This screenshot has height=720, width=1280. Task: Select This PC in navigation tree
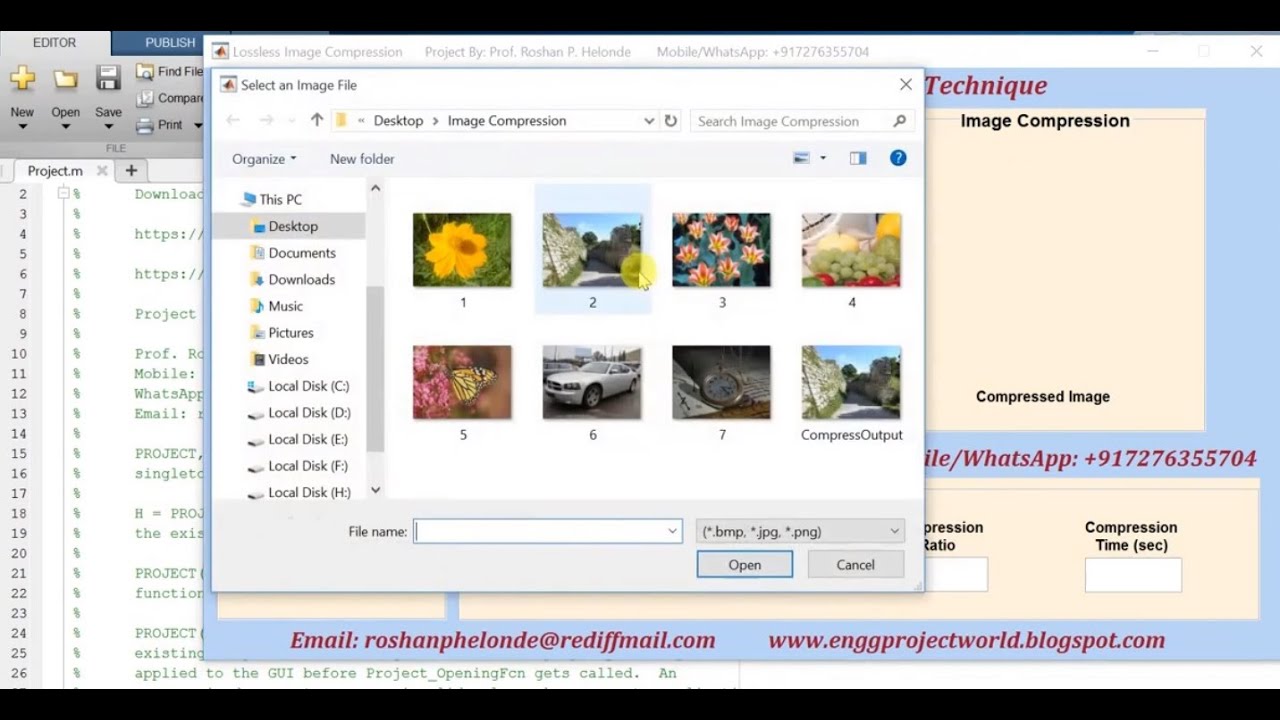pos(280,199)
